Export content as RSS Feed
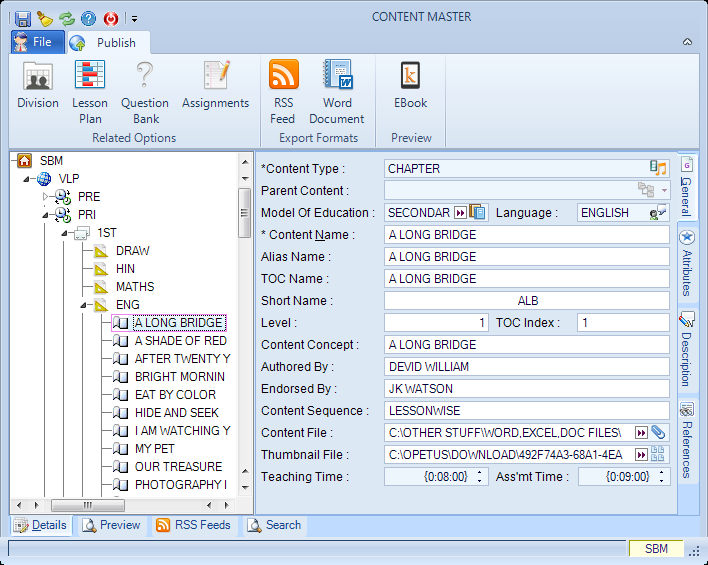The width and height of the screenshot is (708, 565). click(x=283, y=93)
